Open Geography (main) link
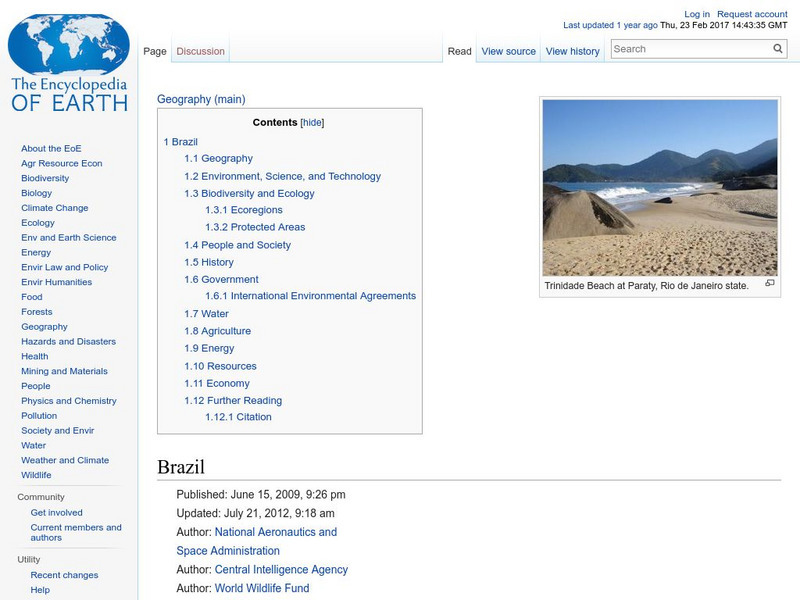Viewport: 800px width, 600px height. point(201,99)
